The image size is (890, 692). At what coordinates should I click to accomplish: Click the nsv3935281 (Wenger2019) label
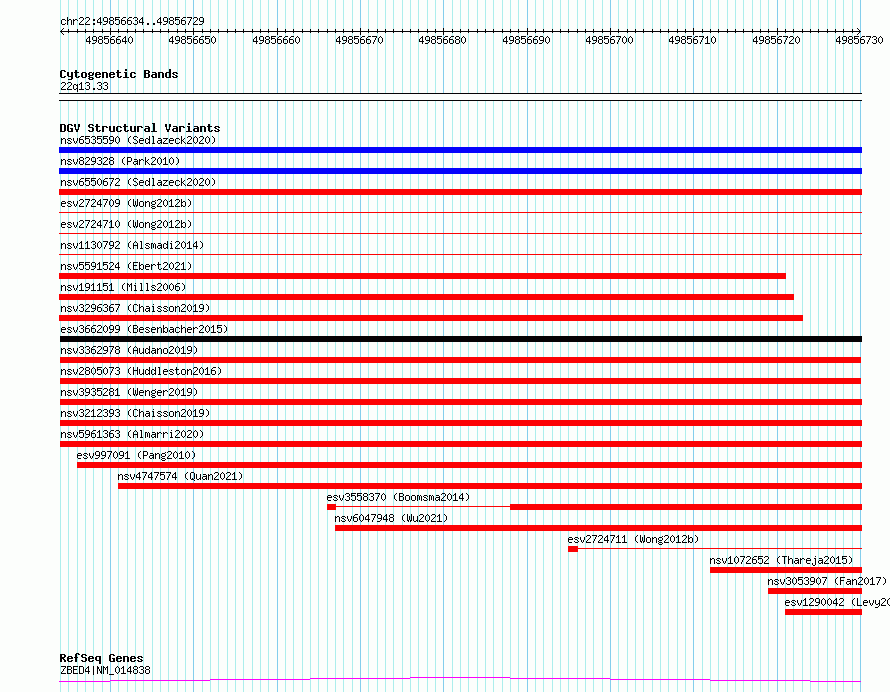coord(129,392)
